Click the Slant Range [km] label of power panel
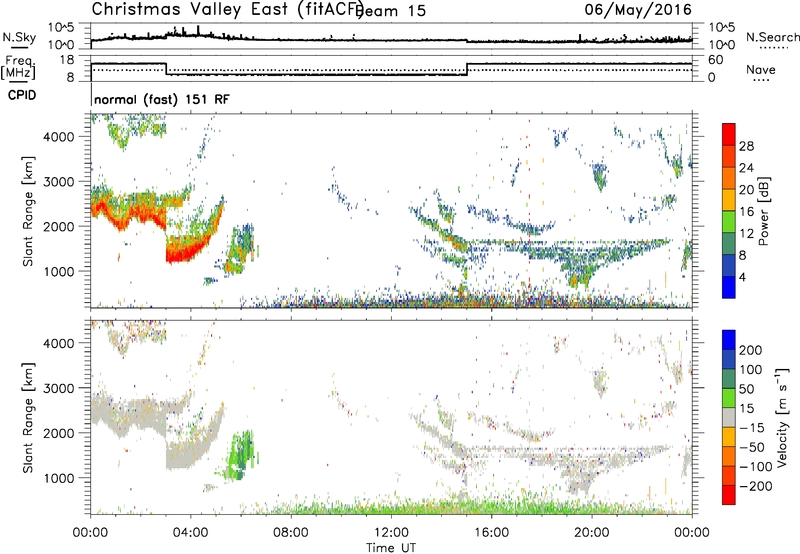This screenshot has height=554, width=800. (28, 211)
